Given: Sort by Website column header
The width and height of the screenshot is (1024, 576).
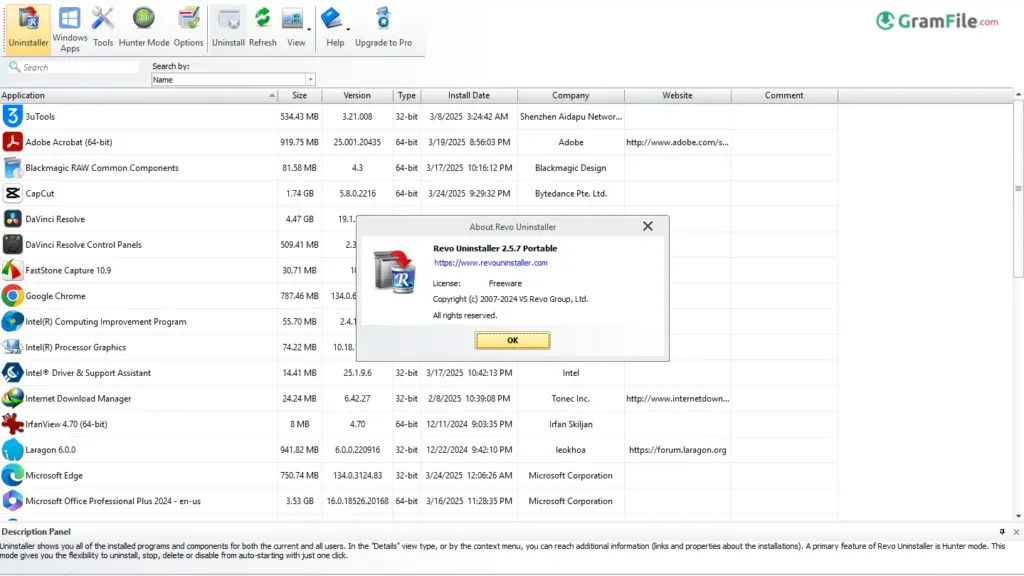Looking at the screenshot, I should [x=677, y=95].
